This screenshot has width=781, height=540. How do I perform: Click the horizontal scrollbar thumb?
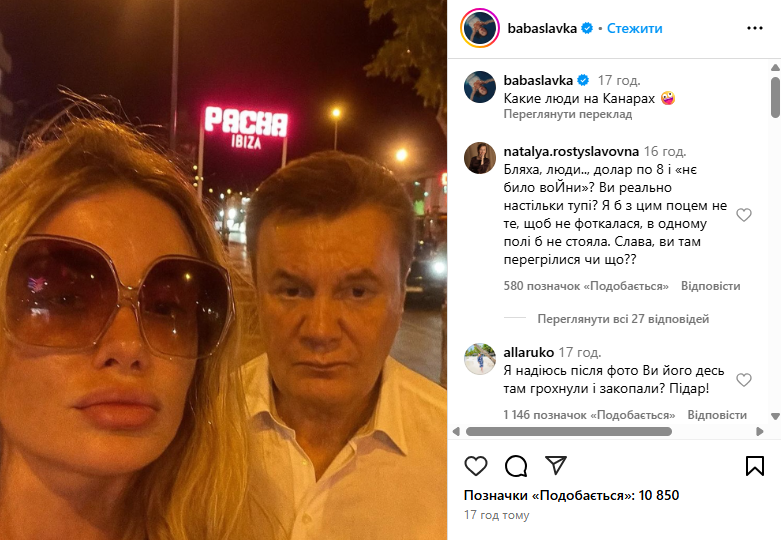(x=569, y=431)
